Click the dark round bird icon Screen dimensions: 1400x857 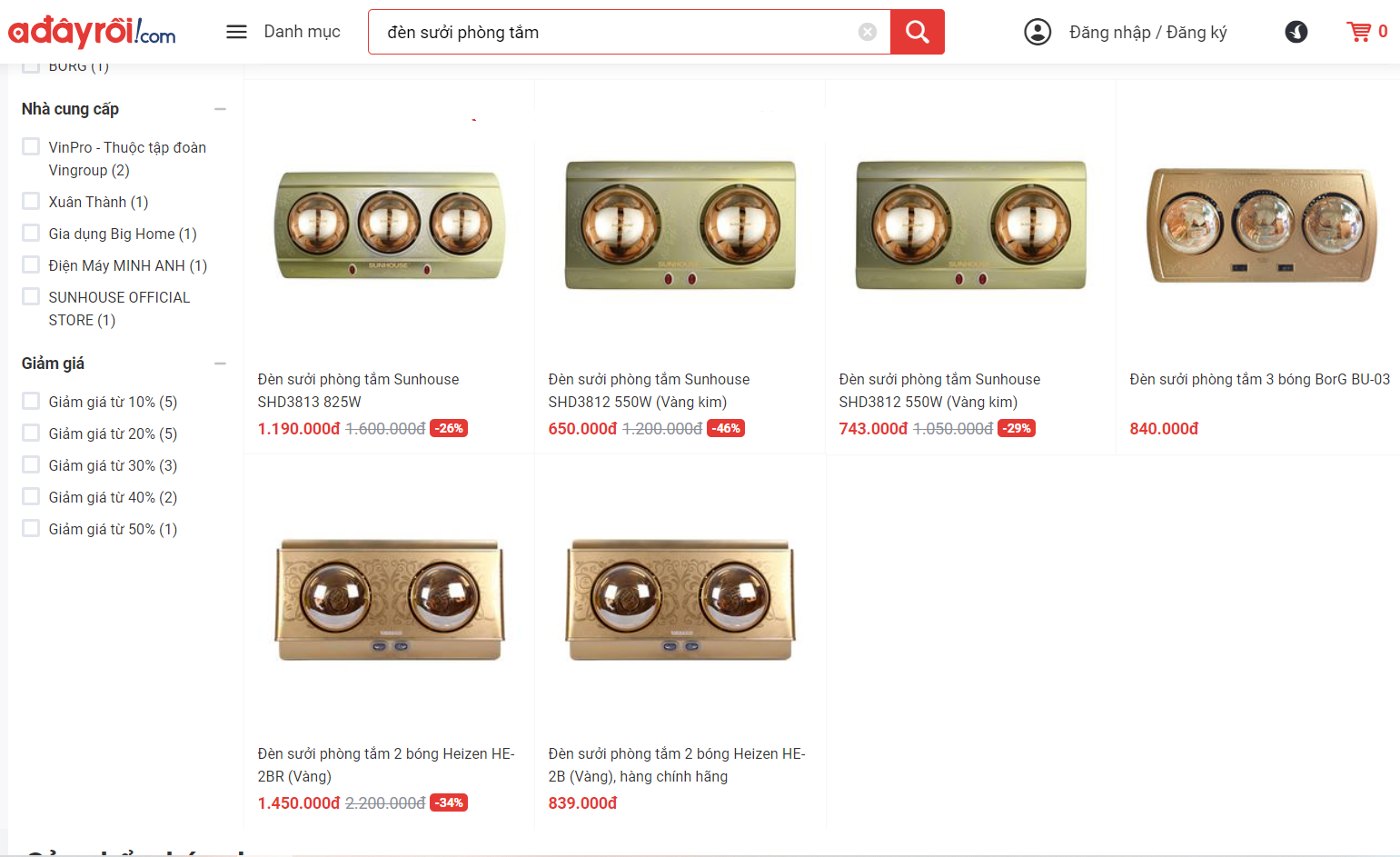[1296, 32]
